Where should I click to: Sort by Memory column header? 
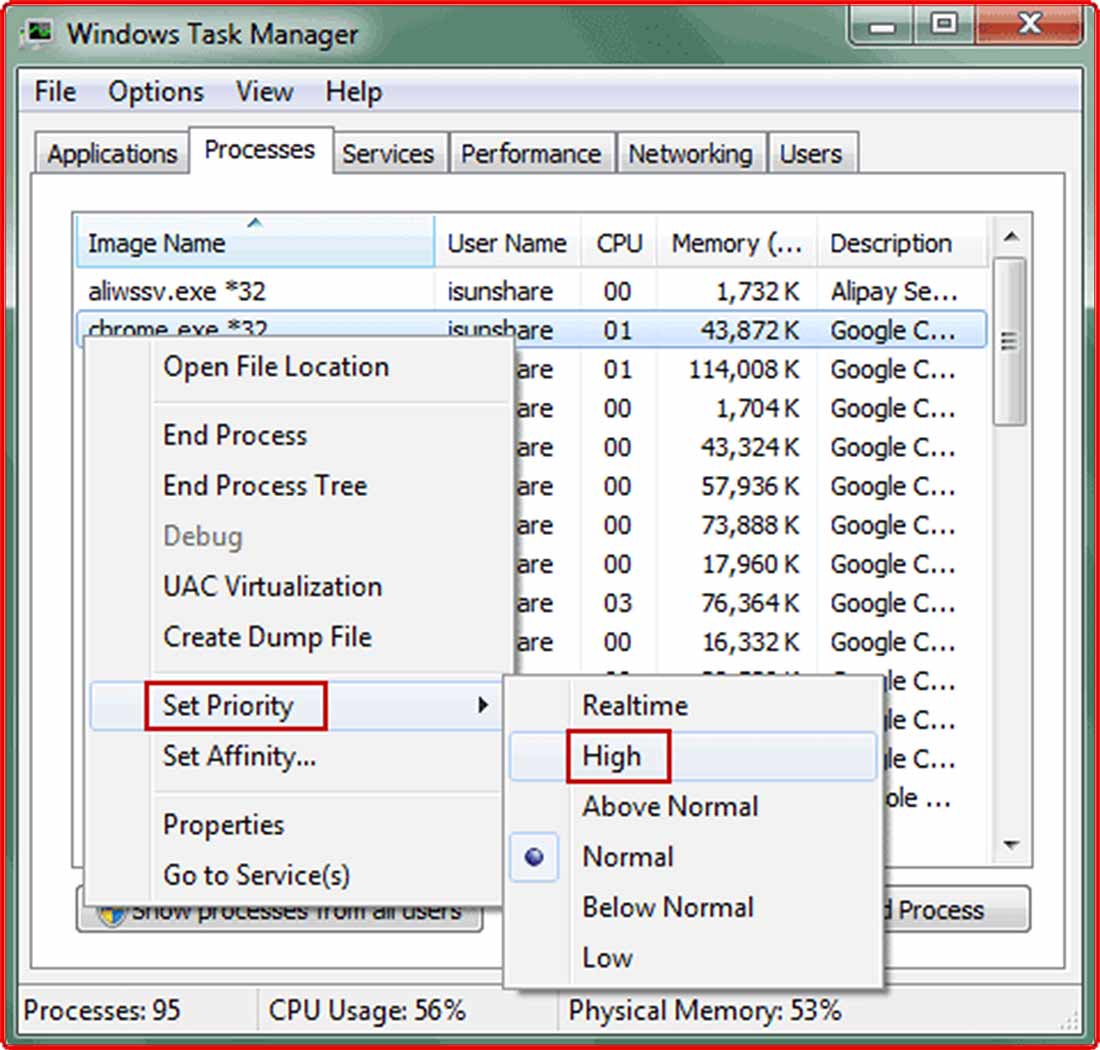[737, 242]
